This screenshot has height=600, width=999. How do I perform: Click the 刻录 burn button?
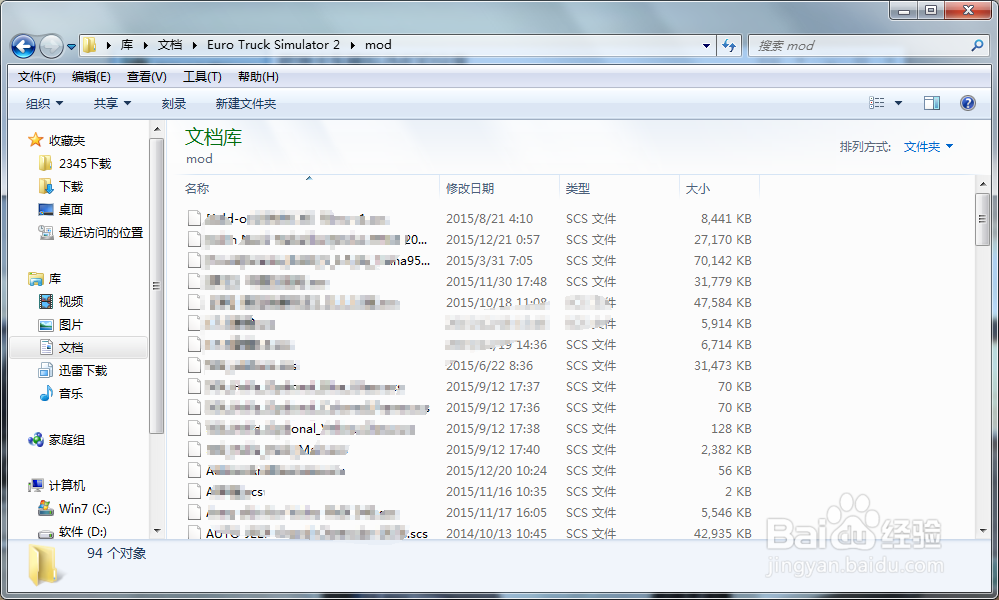173,103
